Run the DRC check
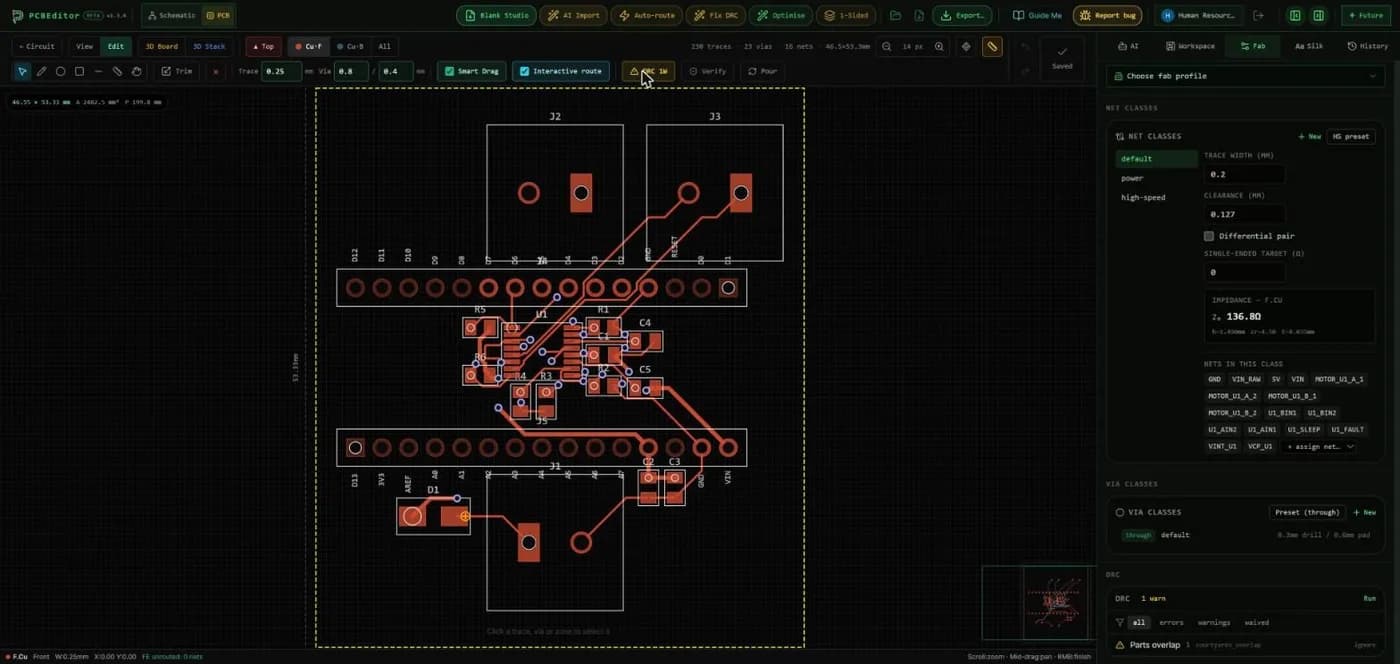This screenshot has height=664, width=1400. [1370, 598]
